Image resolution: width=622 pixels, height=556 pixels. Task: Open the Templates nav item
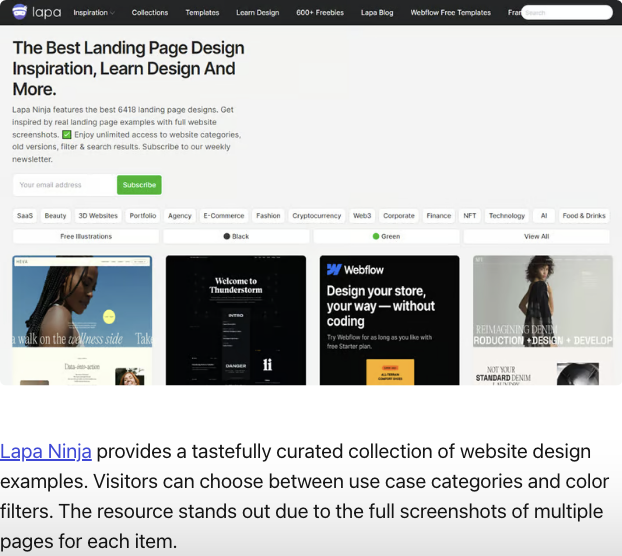coord(202,13)
